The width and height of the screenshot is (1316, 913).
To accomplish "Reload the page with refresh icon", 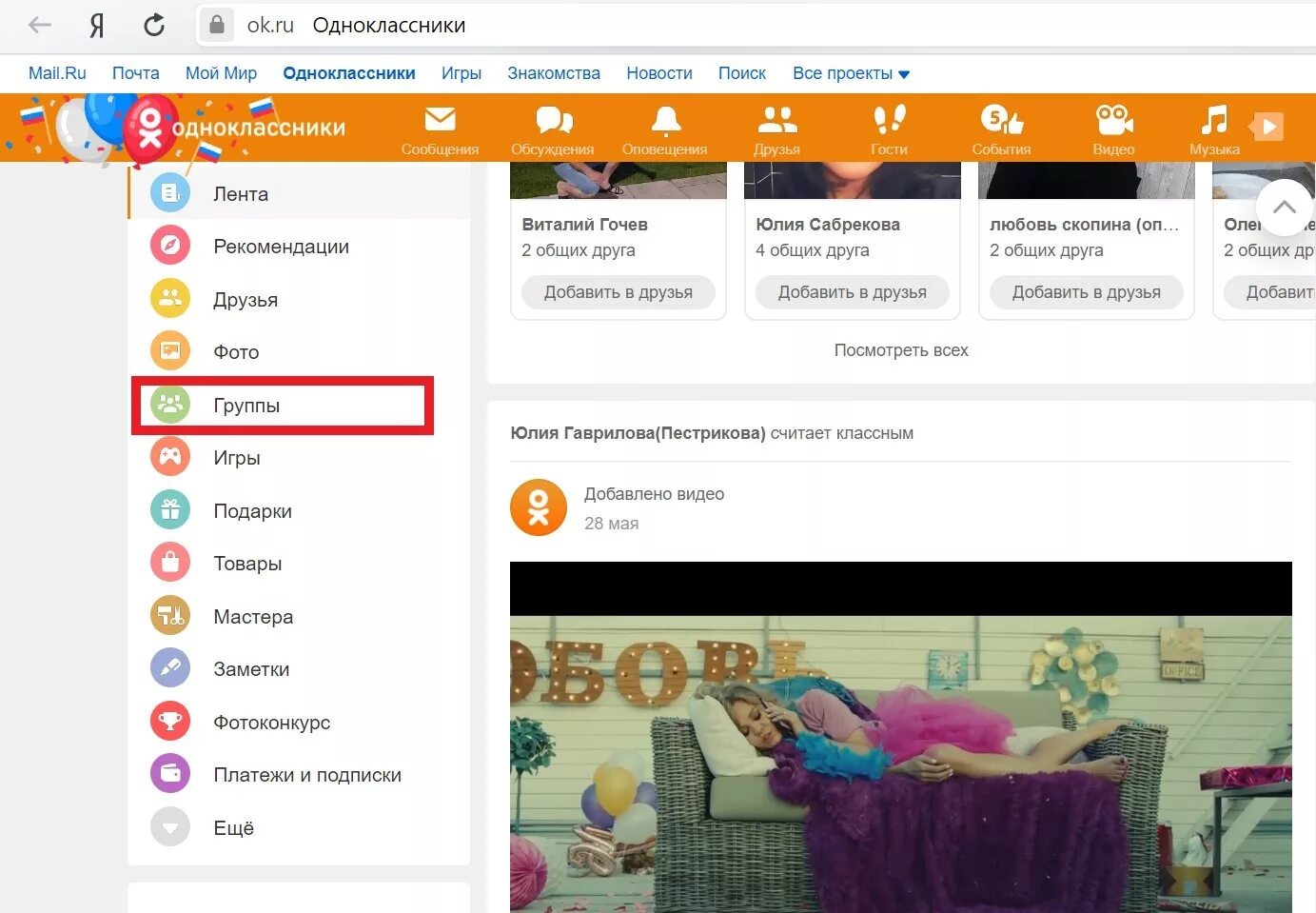I will (154, 25).
